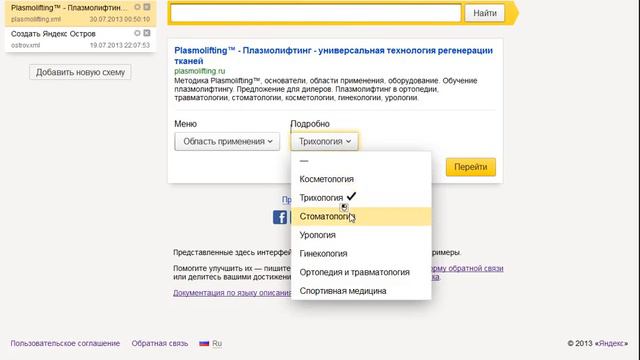Choose Стоматология from the dropdown list

[361, 216]
